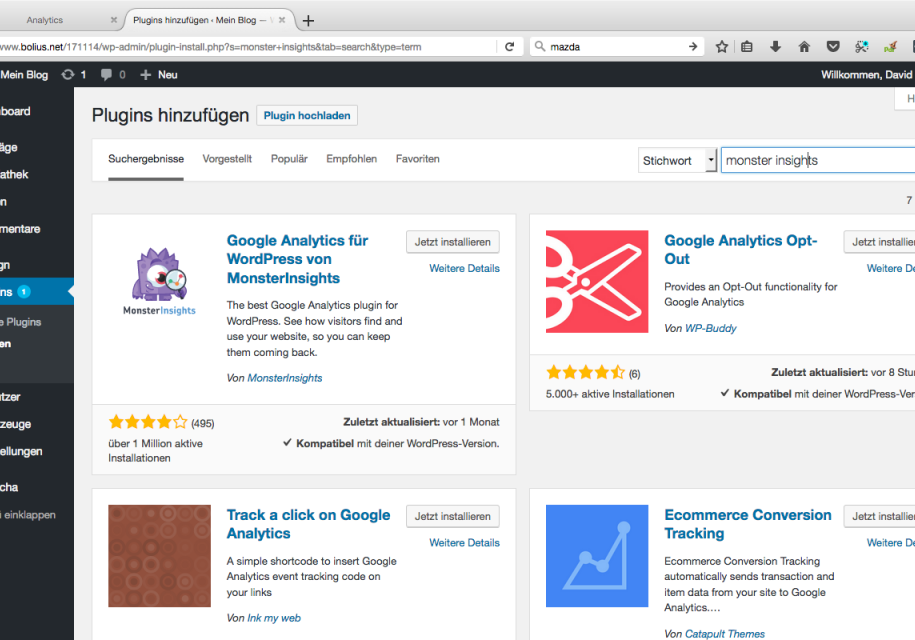Screen dimensions: 915x640
Task: Open the Catapult Themes author link
Action: click(x=725, y=634)
